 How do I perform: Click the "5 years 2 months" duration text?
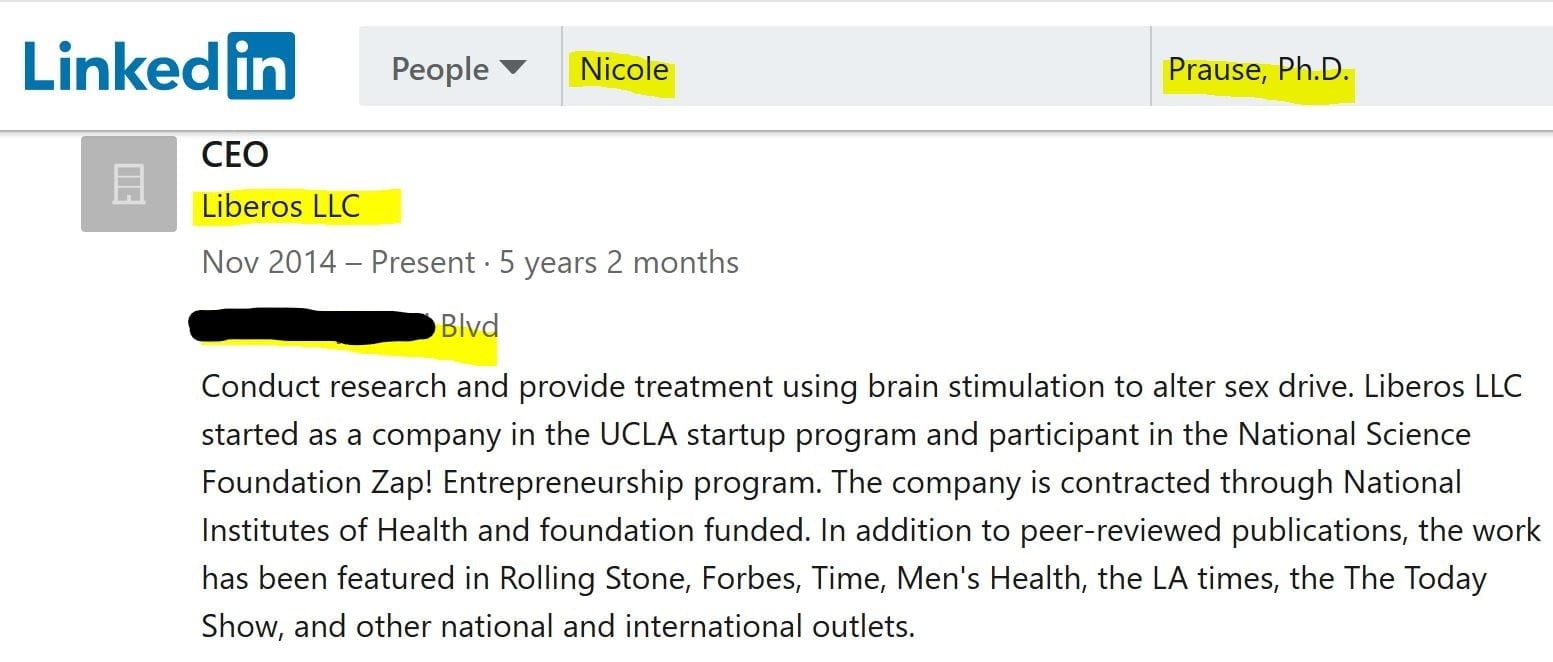click(x=619, y=262)
